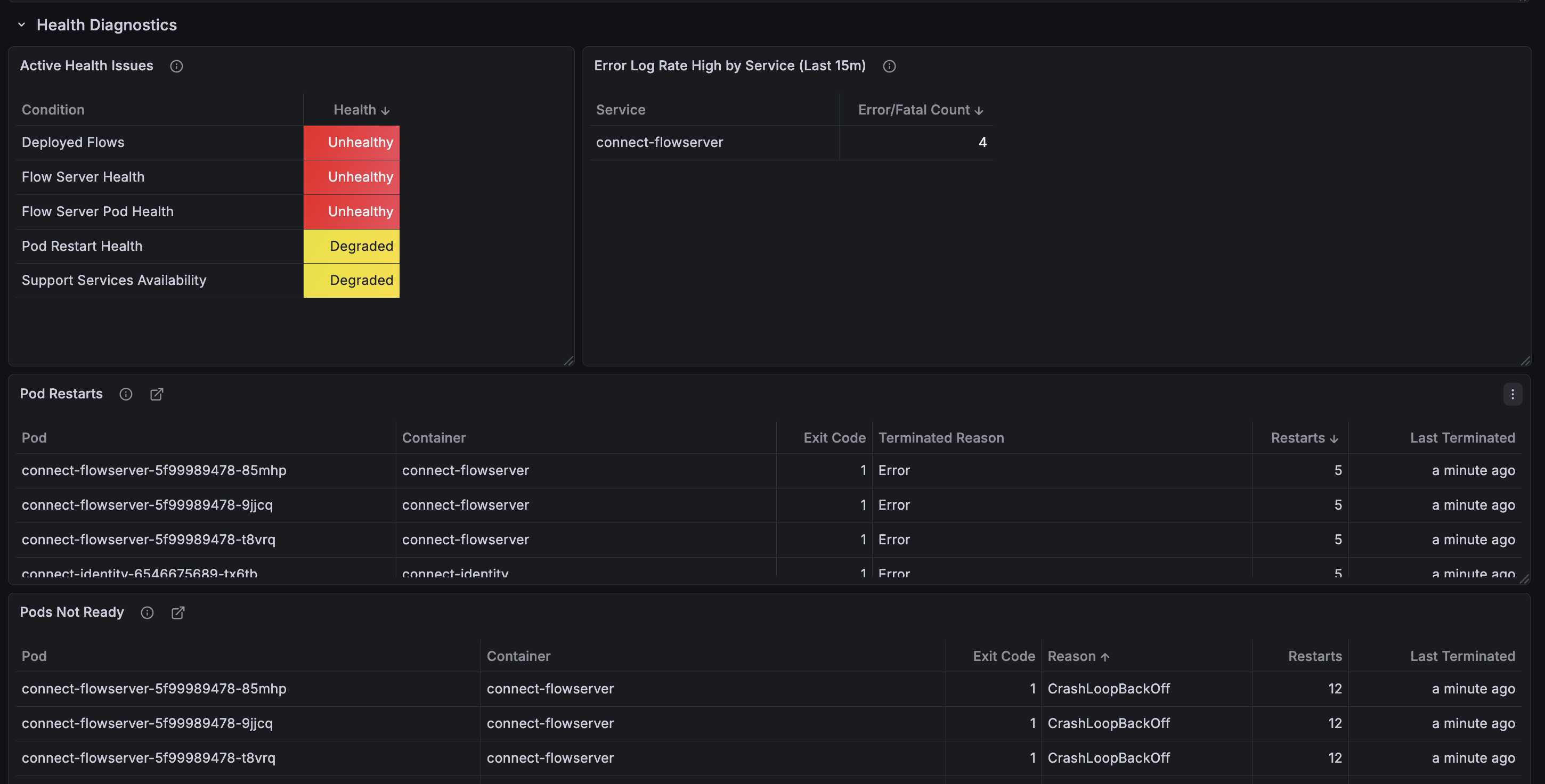
Task: Sort Pod Restarts by Restarts column
Action: (x=1305, y=438)
